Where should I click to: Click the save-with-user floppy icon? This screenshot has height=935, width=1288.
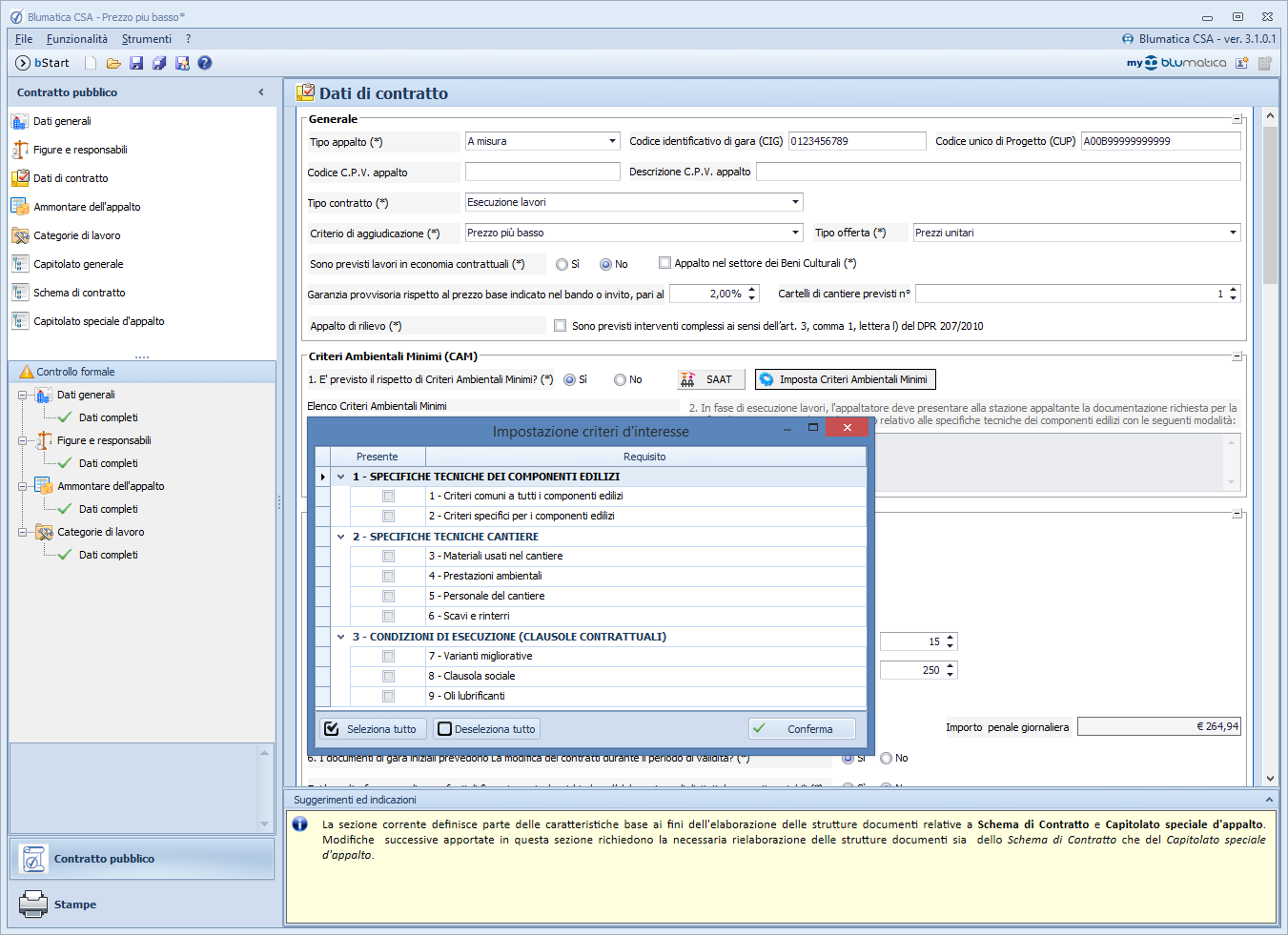coord(182,63)
